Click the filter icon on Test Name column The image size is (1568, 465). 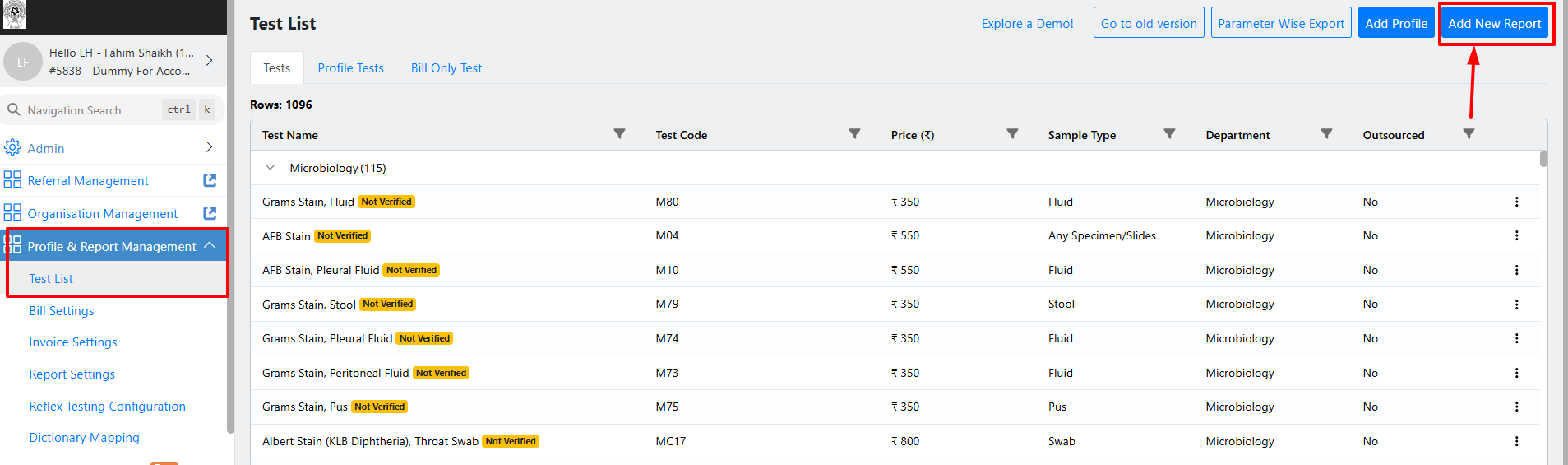tap(619, 134)
